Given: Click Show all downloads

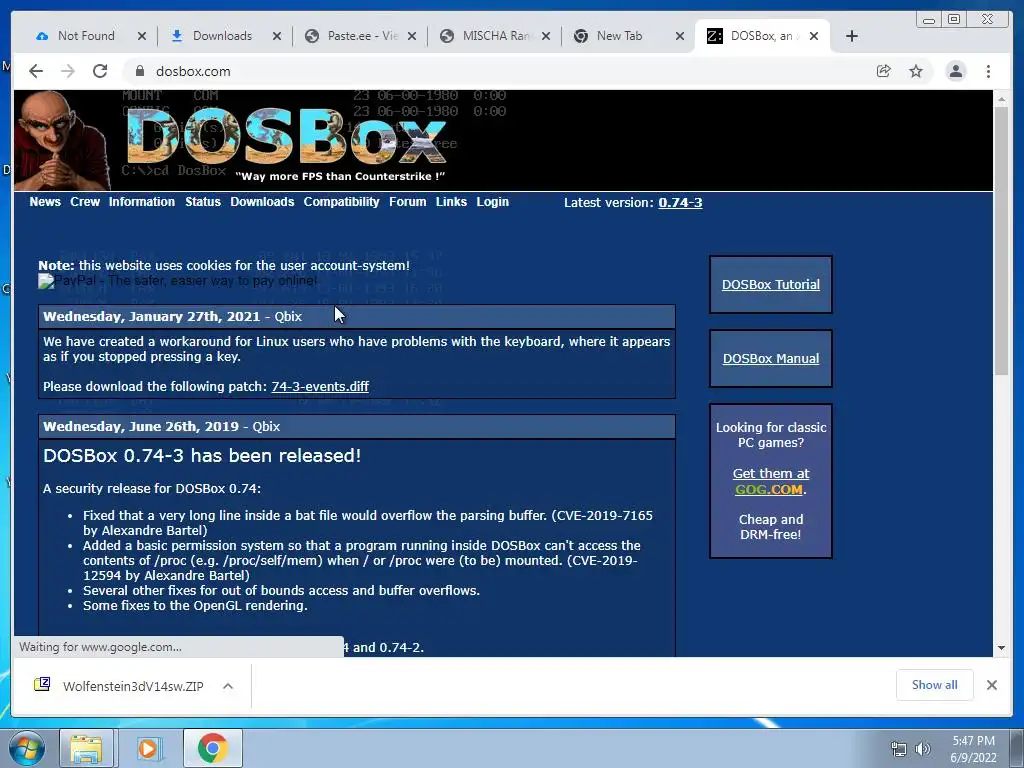Looking at the screenshot, I should point(935,684).
